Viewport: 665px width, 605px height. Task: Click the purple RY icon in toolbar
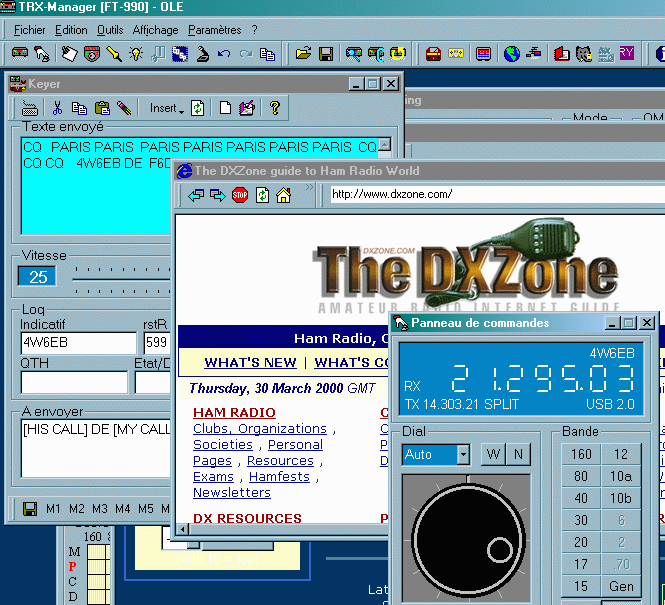(626, 53)
